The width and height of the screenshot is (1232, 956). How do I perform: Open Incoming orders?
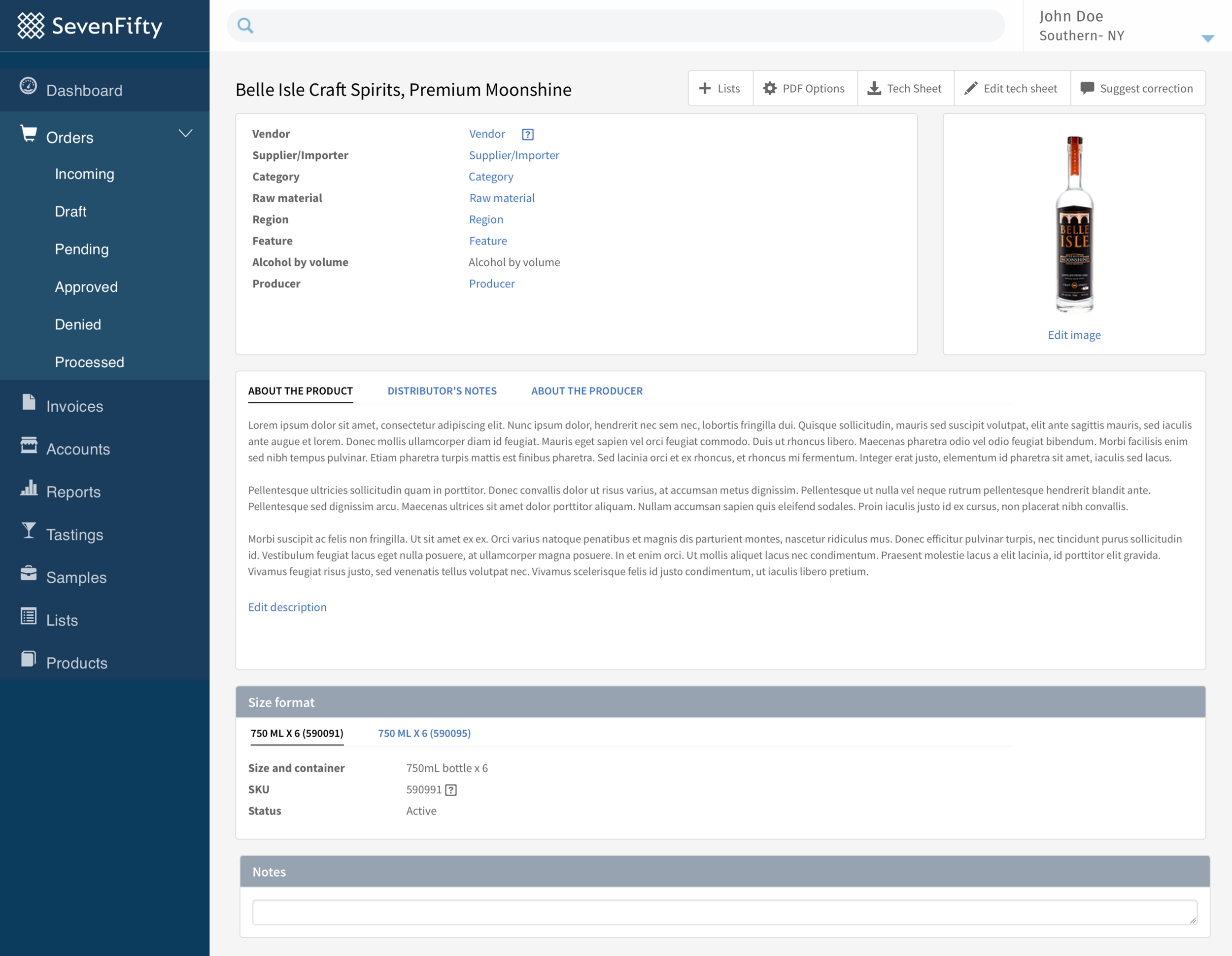tap(85, 174)
